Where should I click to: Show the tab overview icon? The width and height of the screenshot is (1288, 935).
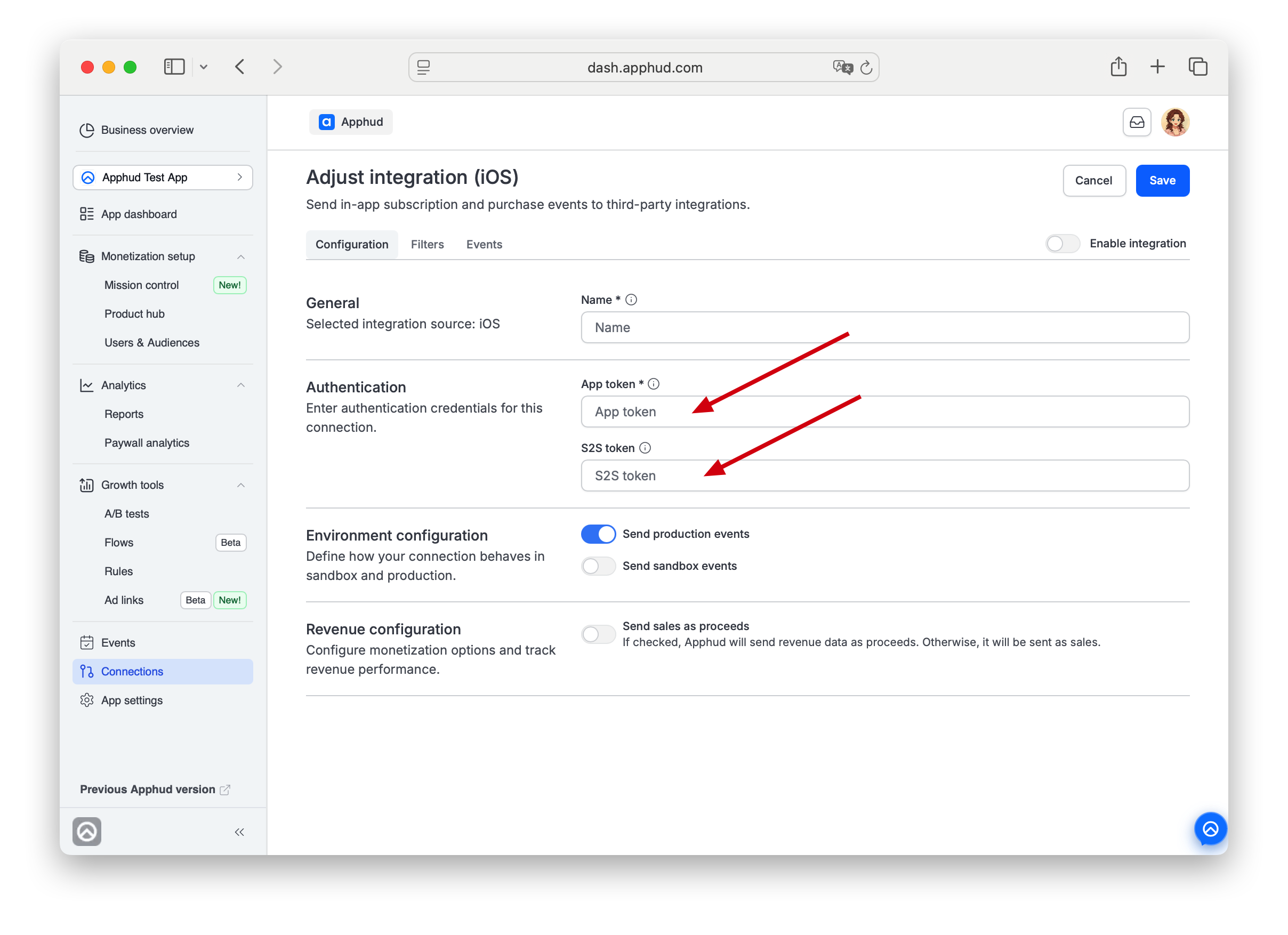(x=1198, y=67)
